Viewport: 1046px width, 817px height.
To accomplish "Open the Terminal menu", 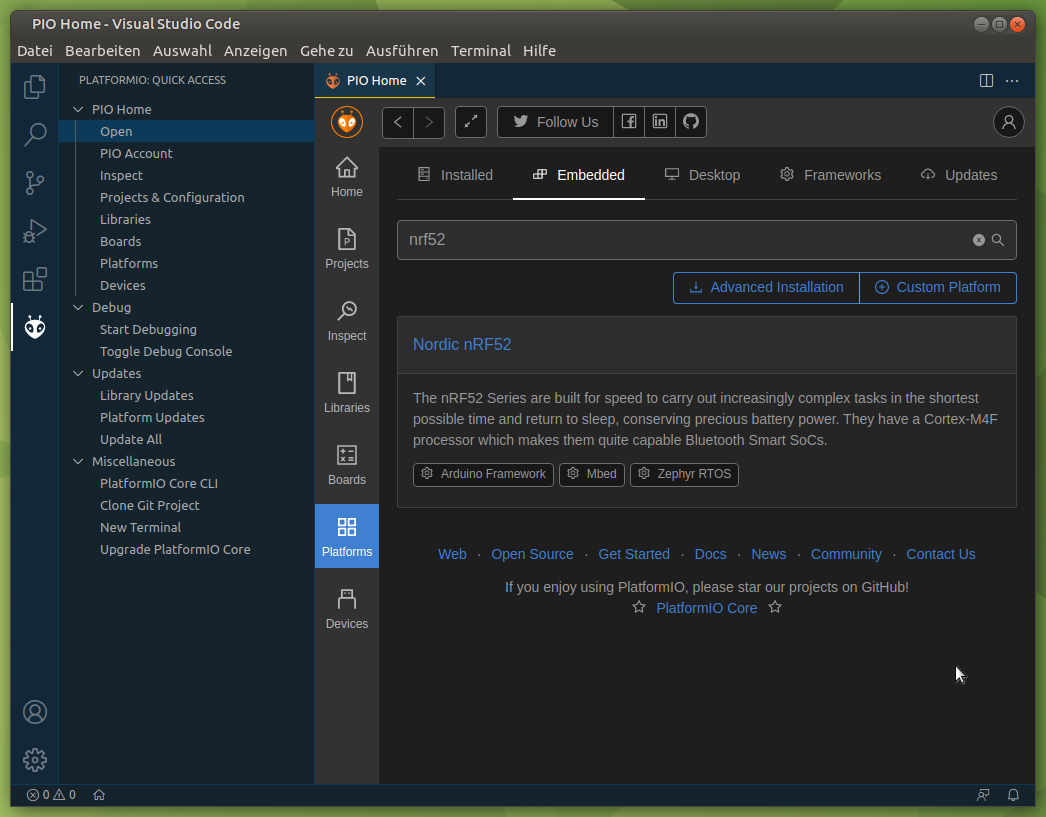I will [x=480, y=51].
